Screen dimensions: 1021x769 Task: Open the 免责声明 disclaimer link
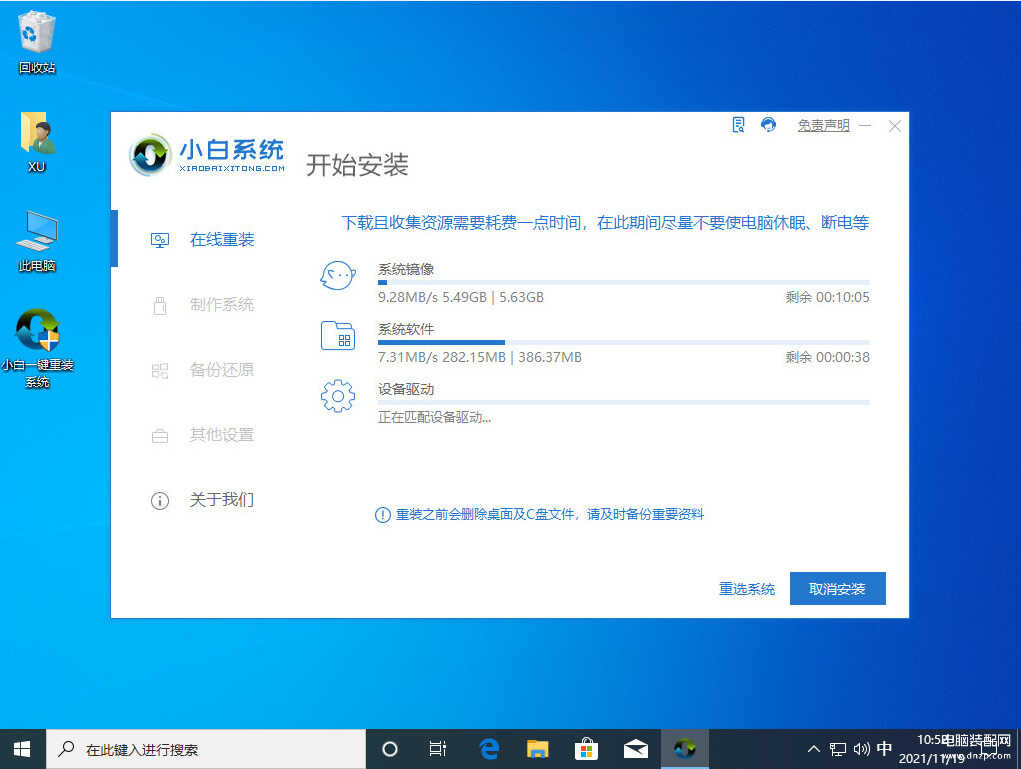pyautogui.click(x=824, y=126)
